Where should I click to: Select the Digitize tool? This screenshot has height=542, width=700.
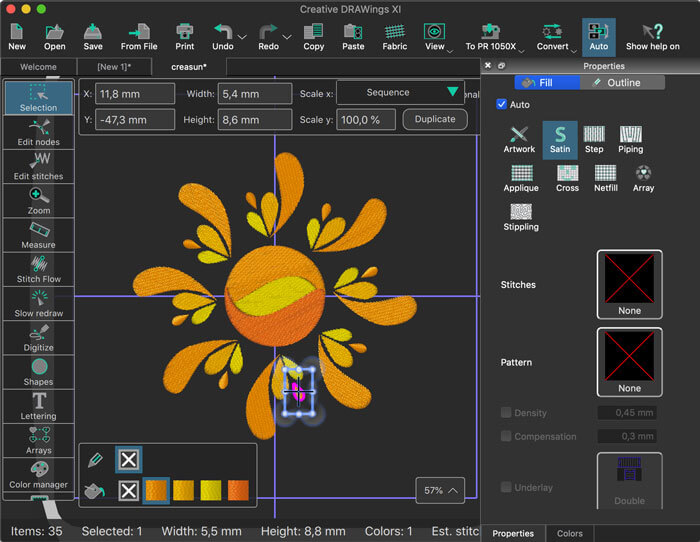coord(39,337)
